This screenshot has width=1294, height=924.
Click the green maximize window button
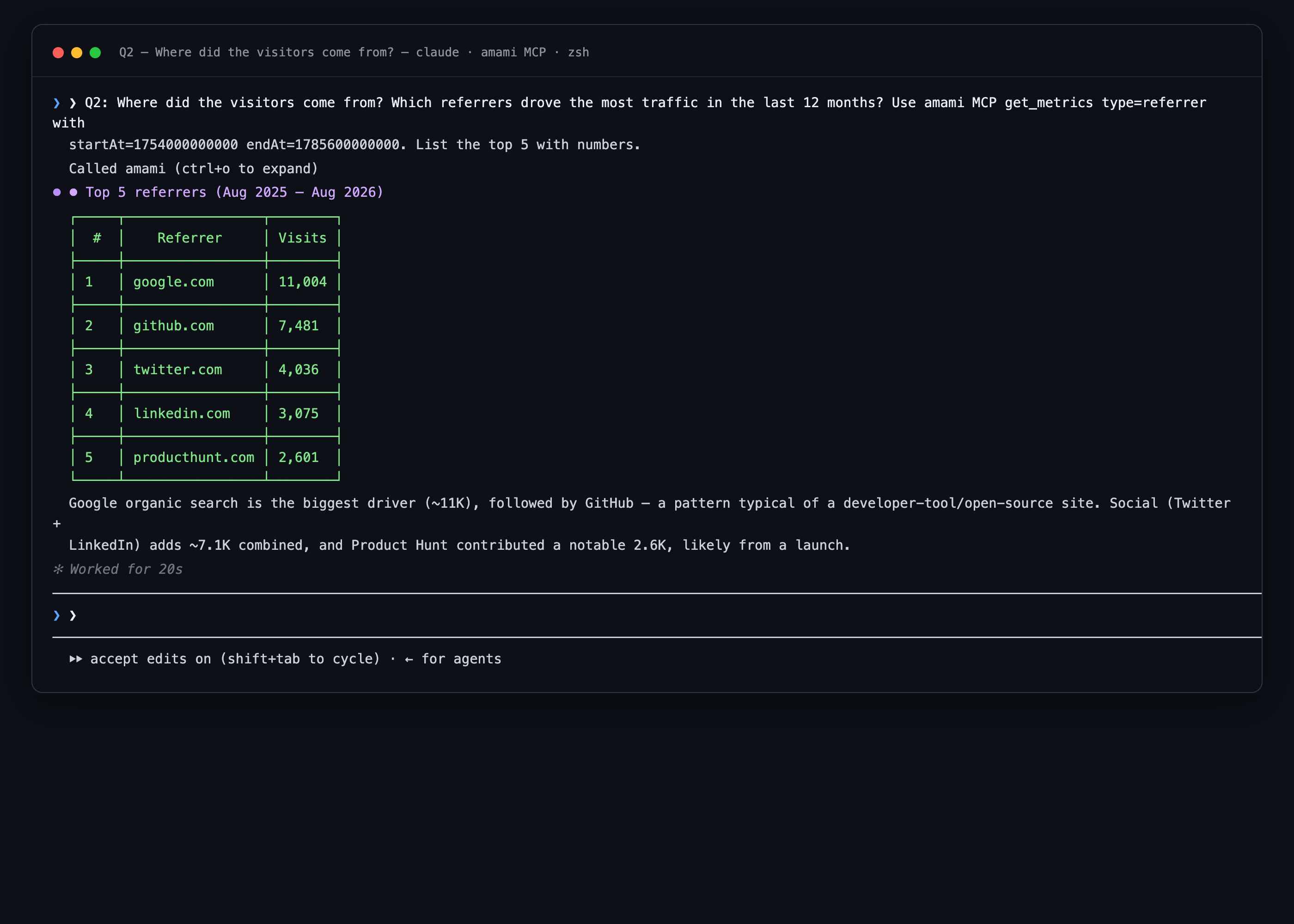pos(96,52)
